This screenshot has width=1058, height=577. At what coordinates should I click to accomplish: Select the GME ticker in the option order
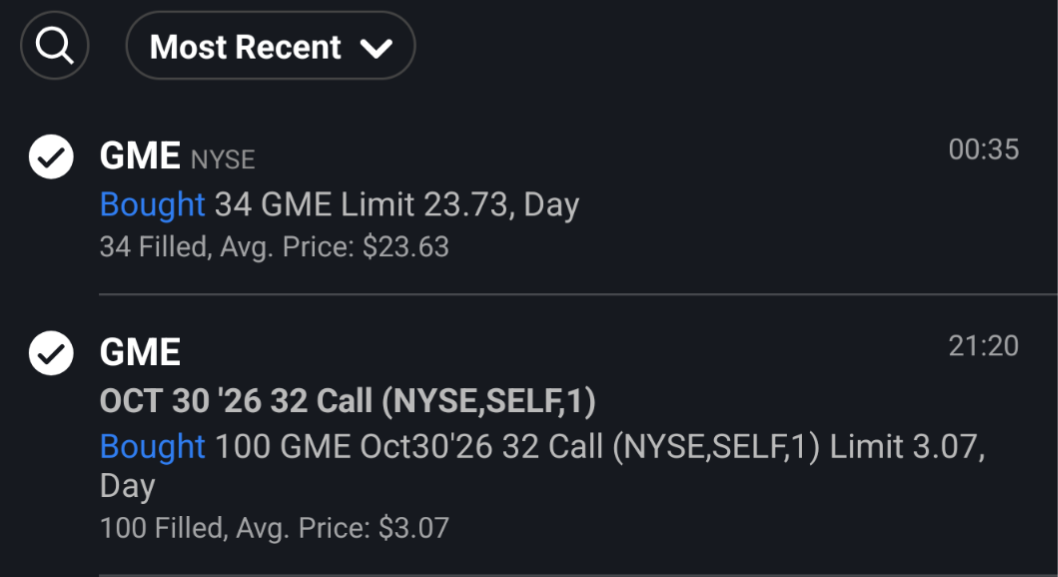[x=140, y=353]
